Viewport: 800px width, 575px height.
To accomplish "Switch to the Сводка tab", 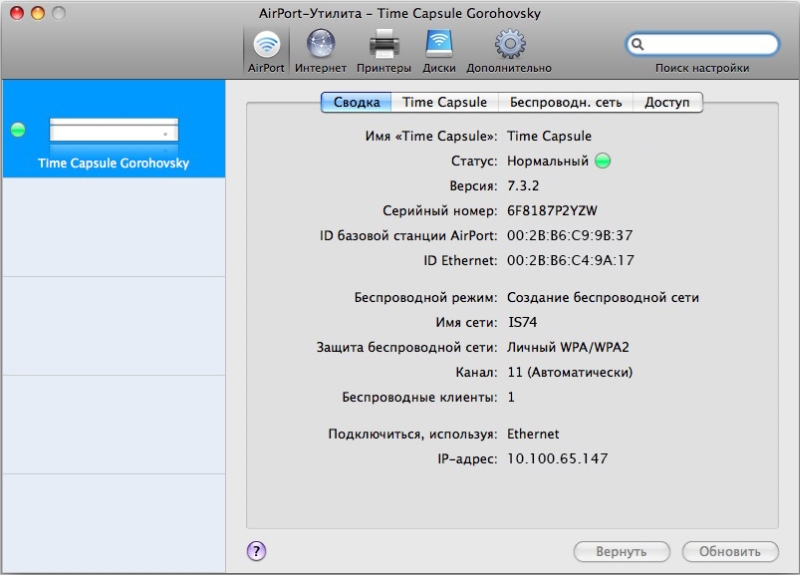I will point(356,102).
